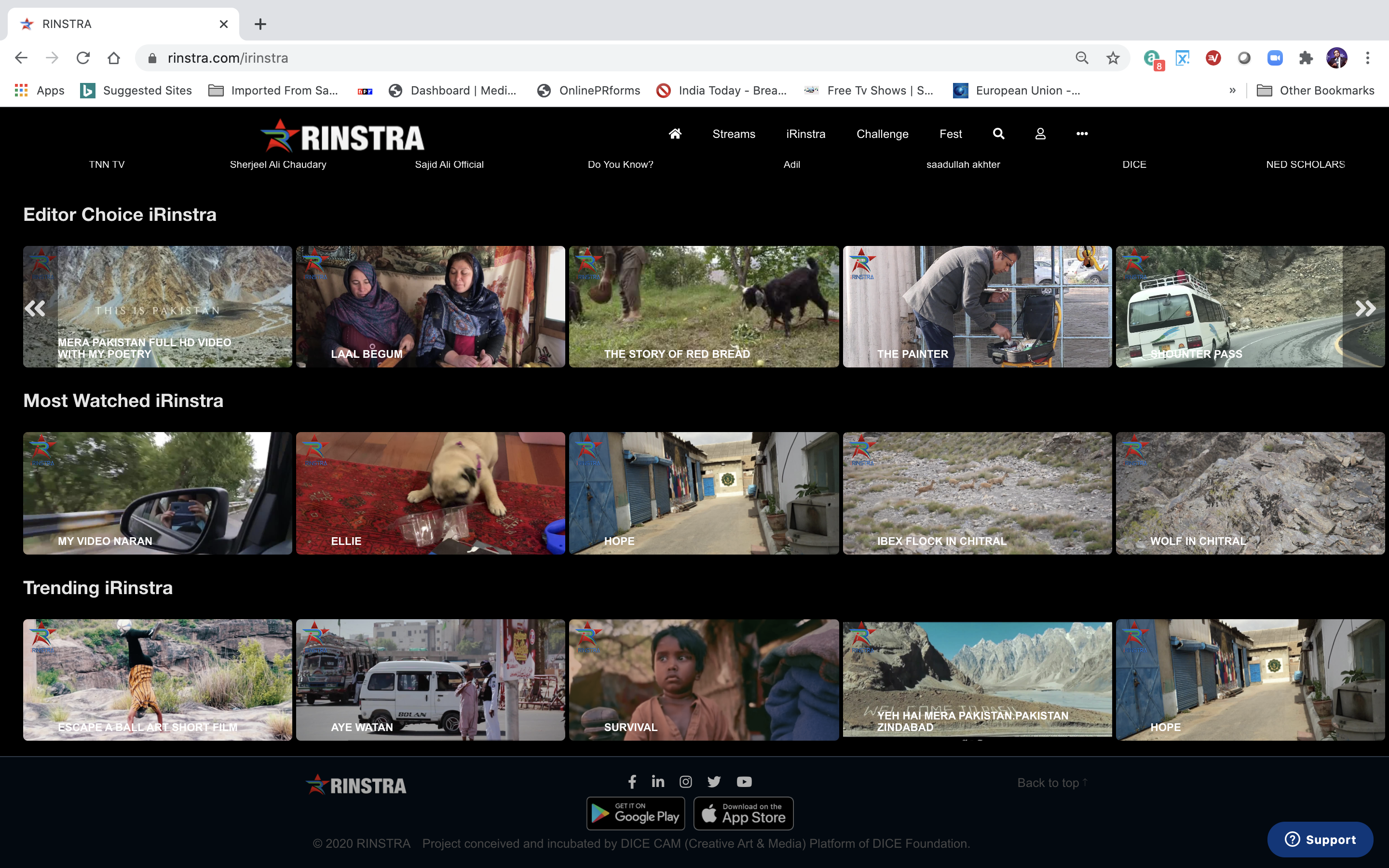Open the search magnifier in site header
Screen dimensions: 1389x868
tap(999, 134)
